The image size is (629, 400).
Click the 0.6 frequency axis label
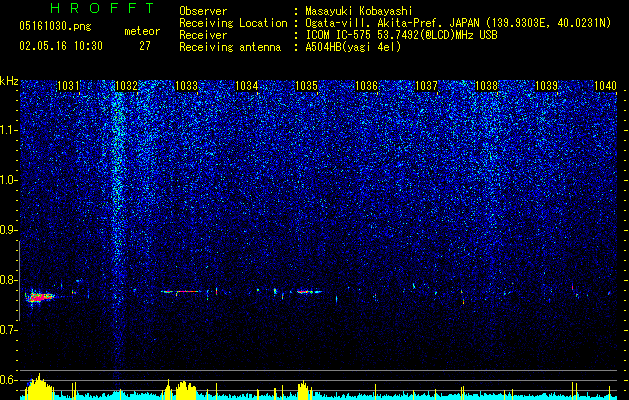pos(9,380)
